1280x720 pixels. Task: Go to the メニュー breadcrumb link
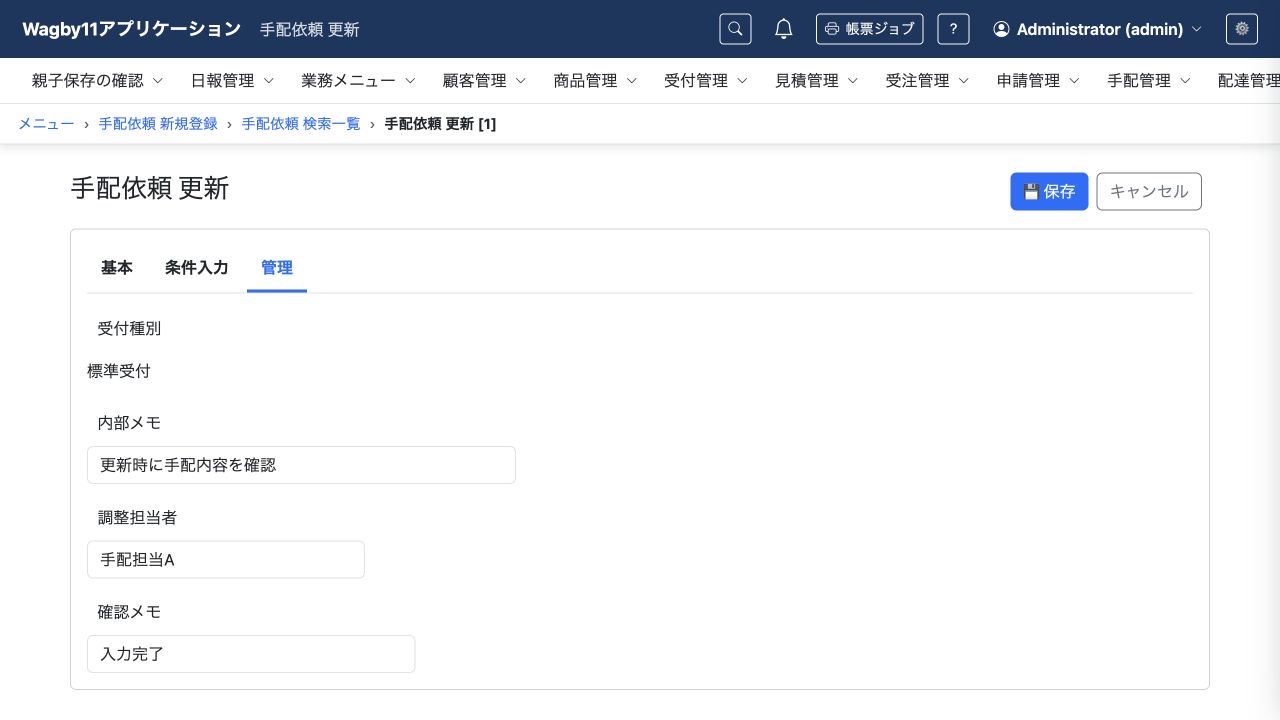coord(46,124)
